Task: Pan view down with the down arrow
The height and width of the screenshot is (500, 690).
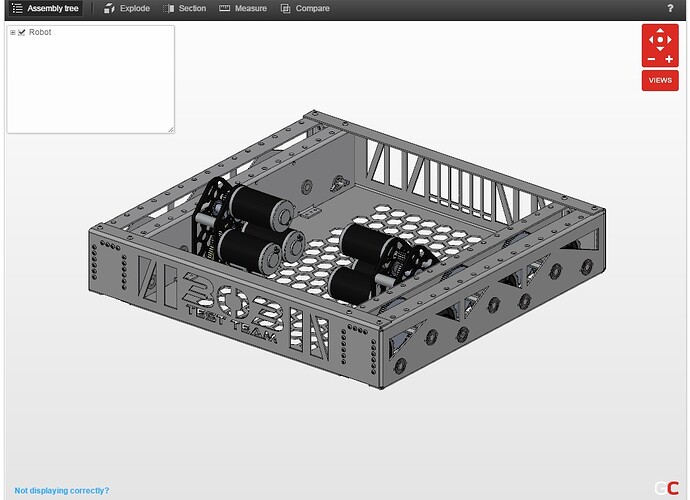Action: click(660, 48)
